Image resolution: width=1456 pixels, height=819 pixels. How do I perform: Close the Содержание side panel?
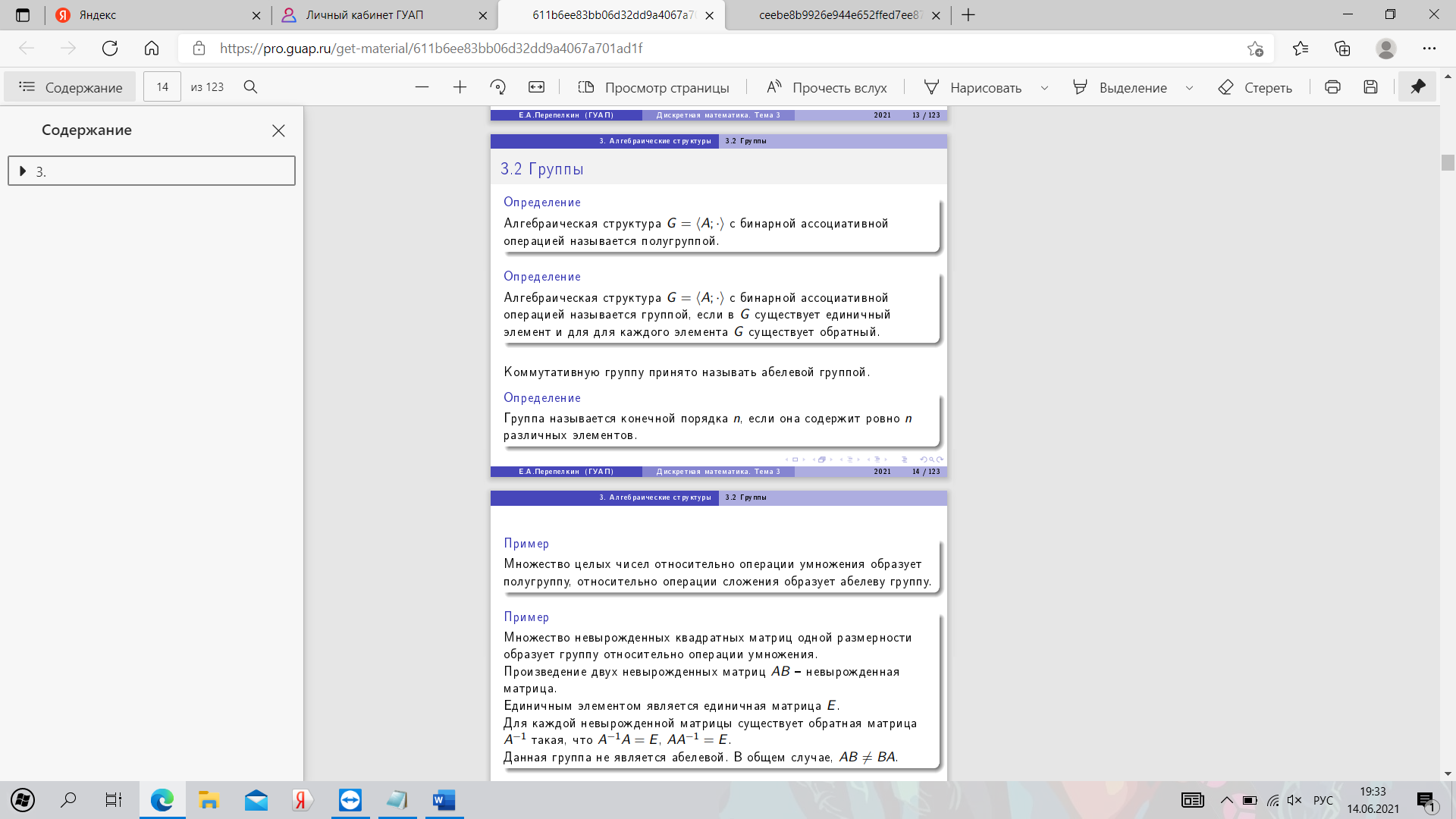[x=278, y=130]
